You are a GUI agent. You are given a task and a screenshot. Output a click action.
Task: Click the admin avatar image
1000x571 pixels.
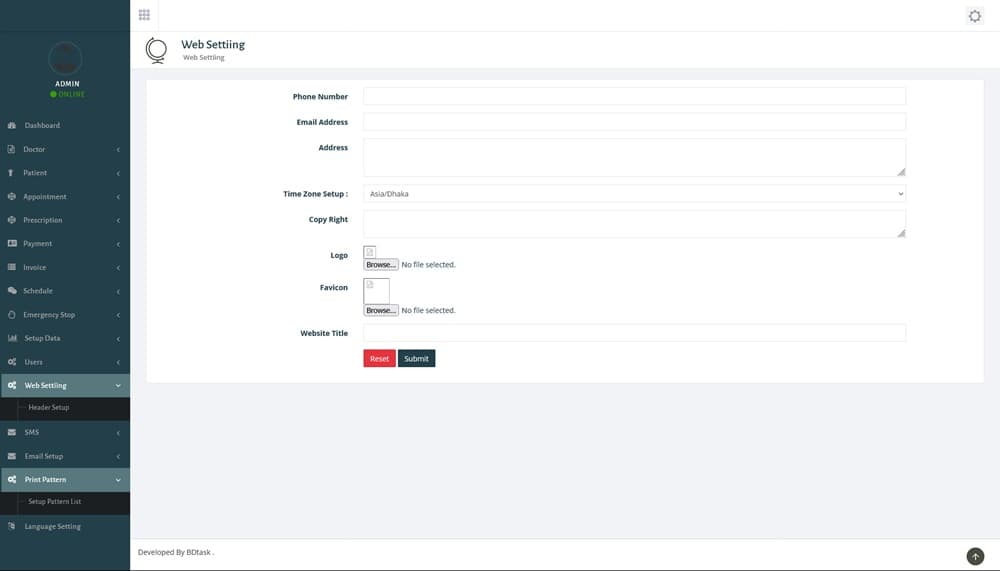(65, 57)
